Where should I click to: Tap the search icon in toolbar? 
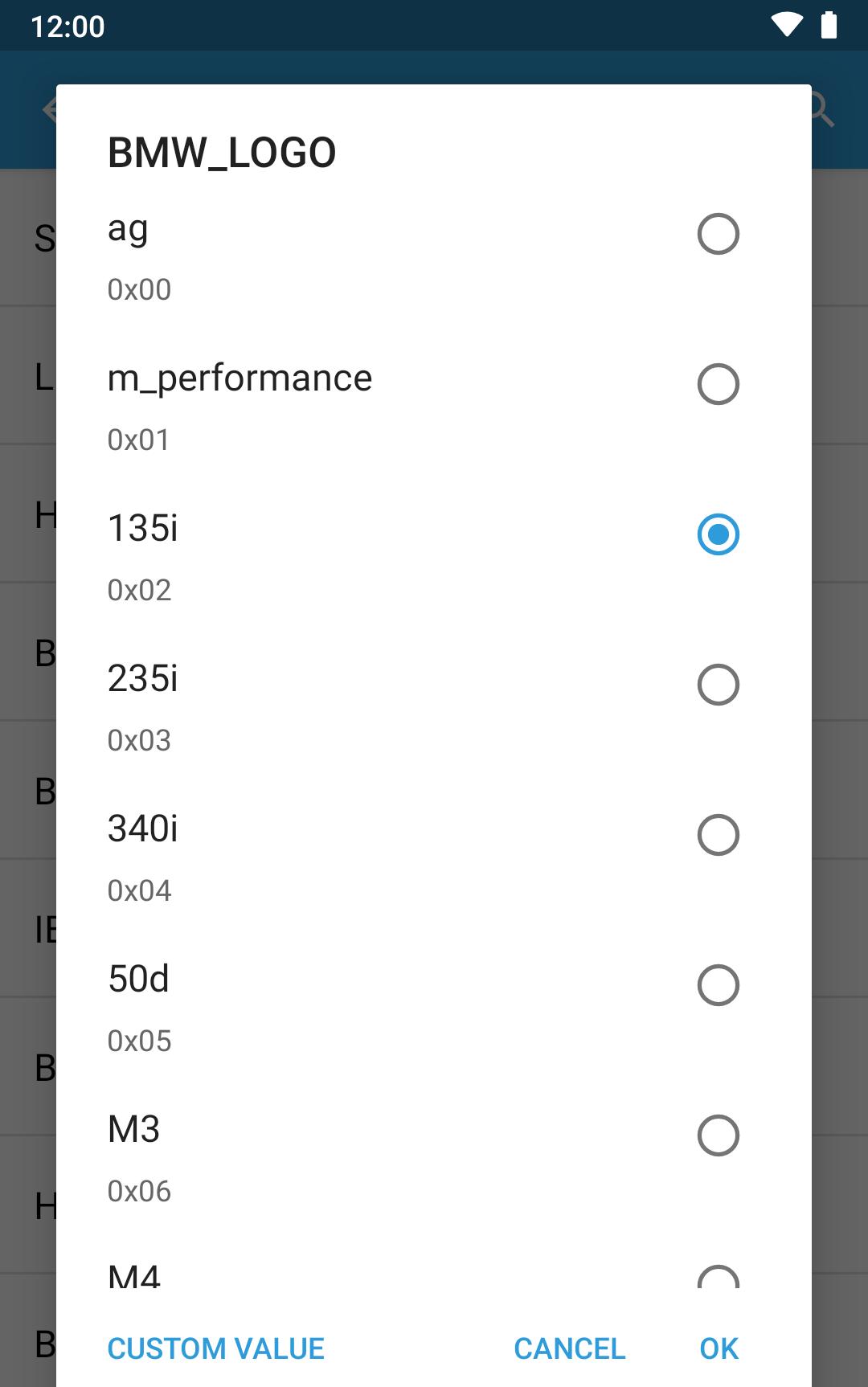[x=823, y=109]
